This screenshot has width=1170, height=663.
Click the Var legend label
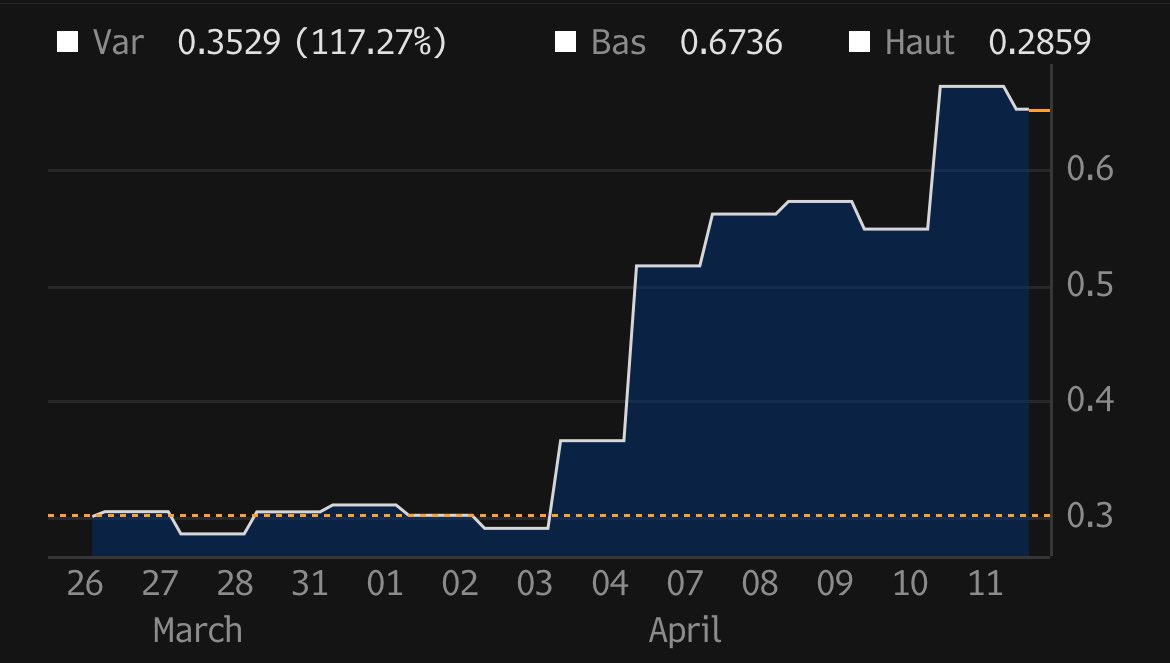pos(118,43)
